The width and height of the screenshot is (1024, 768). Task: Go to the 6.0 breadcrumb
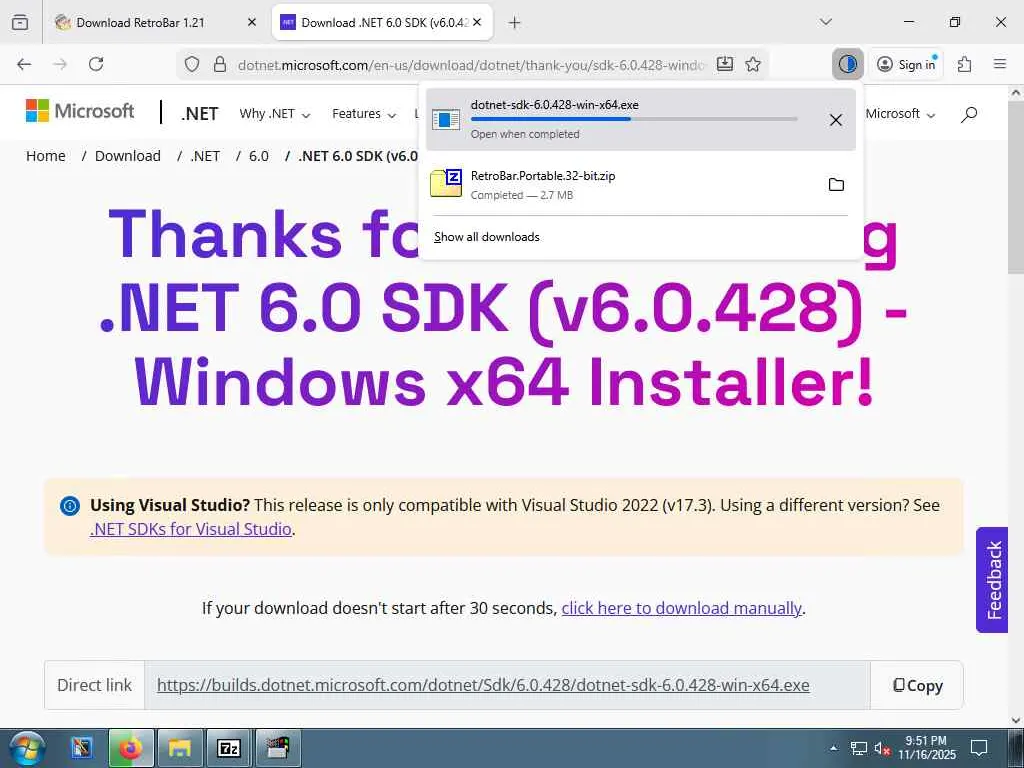[259, 156]
